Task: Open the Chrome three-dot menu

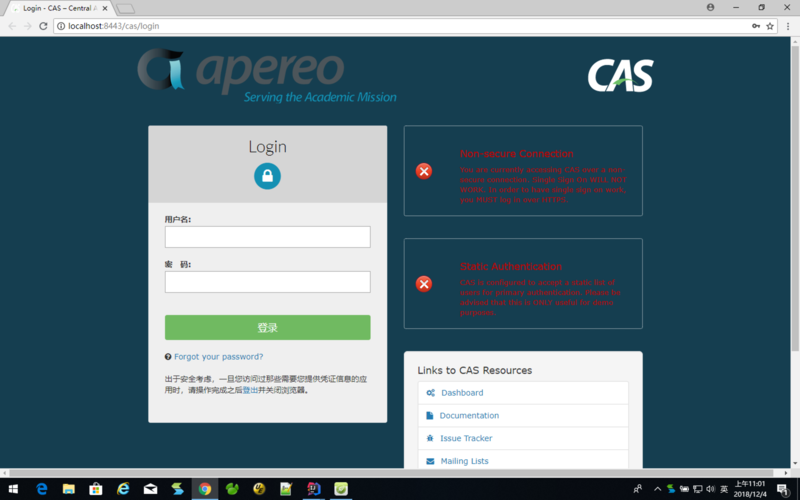Action: pos(788,26)
